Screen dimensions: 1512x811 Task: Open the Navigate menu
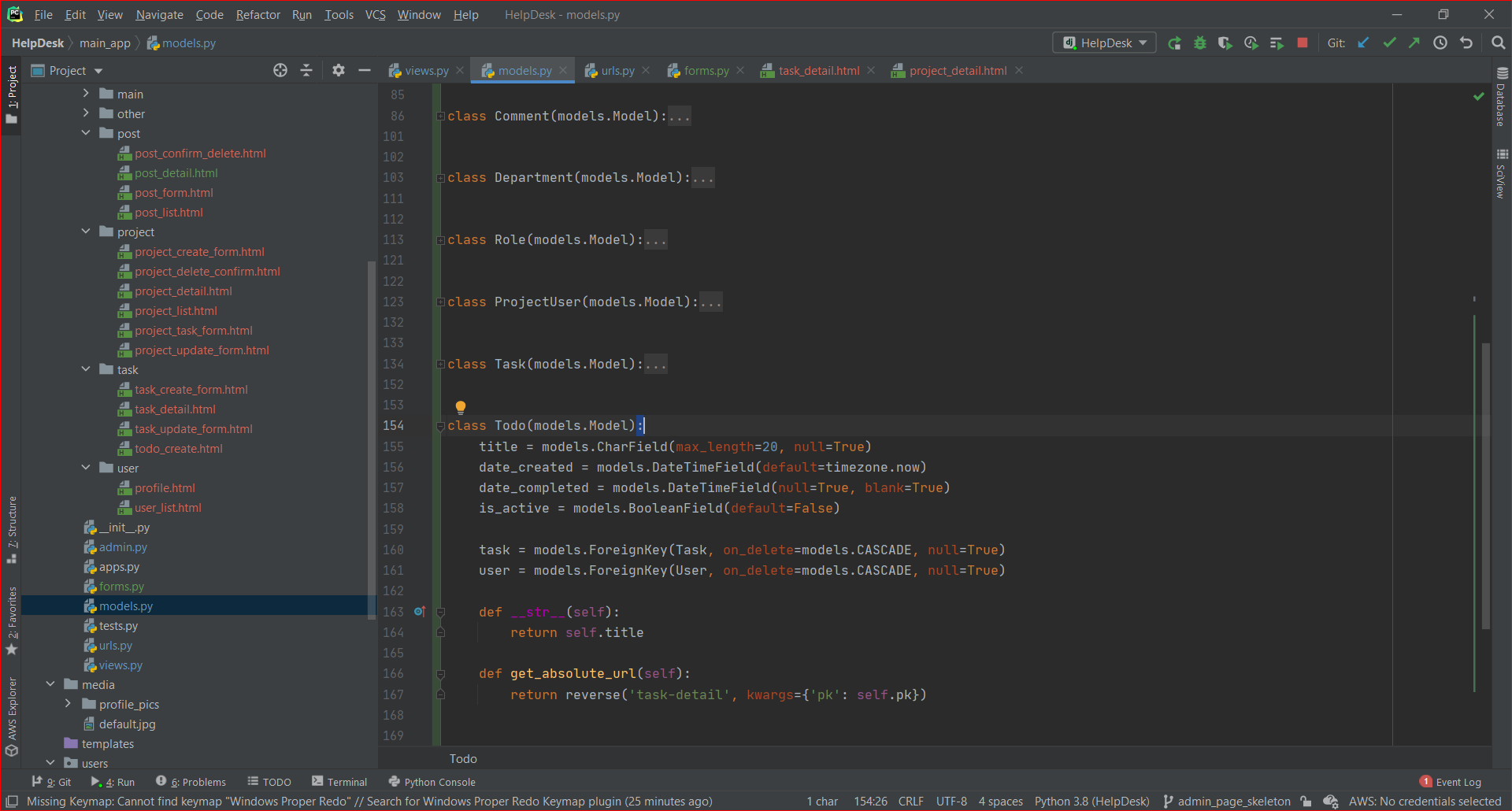(x=159, y=15)
